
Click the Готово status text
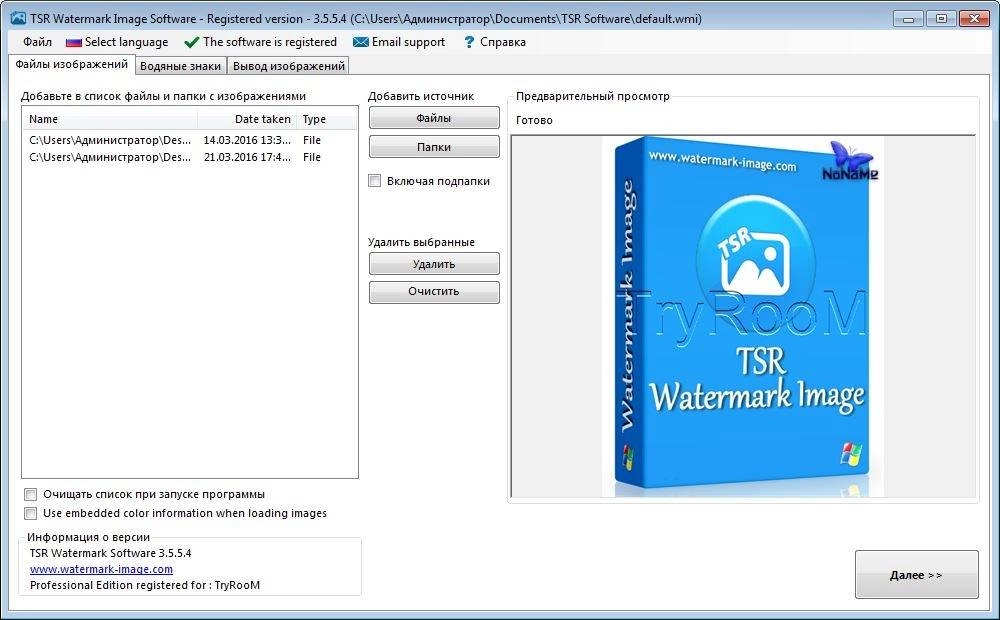534,120
